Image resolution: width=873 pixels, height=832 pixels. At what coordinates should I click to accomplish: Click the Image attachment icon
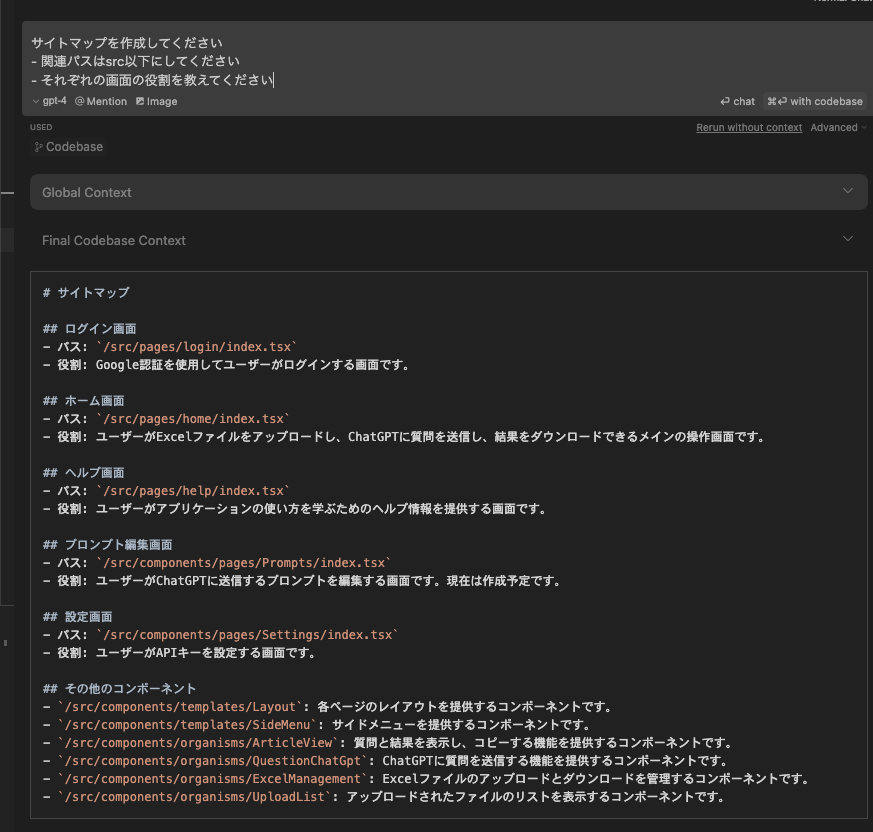142,101
